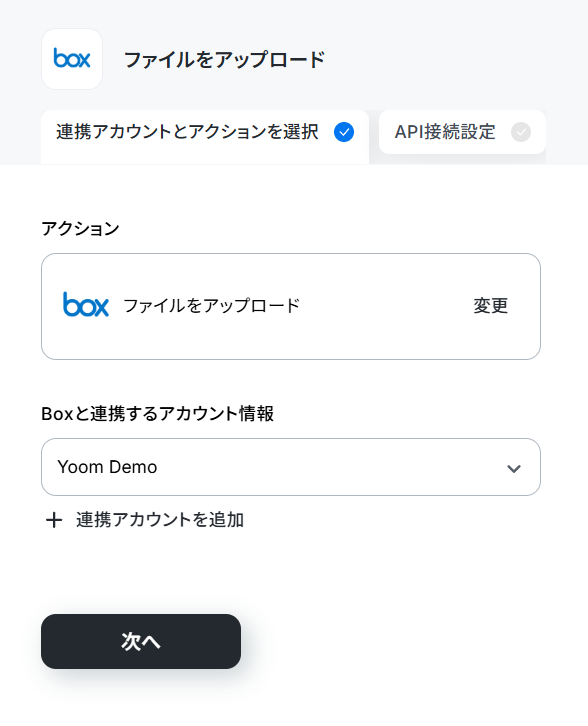This screenshot has height=726, width=588.
Task: Select the displayed Yoom Demo account text
Action: pyautogui.click(x=107, y=467)
